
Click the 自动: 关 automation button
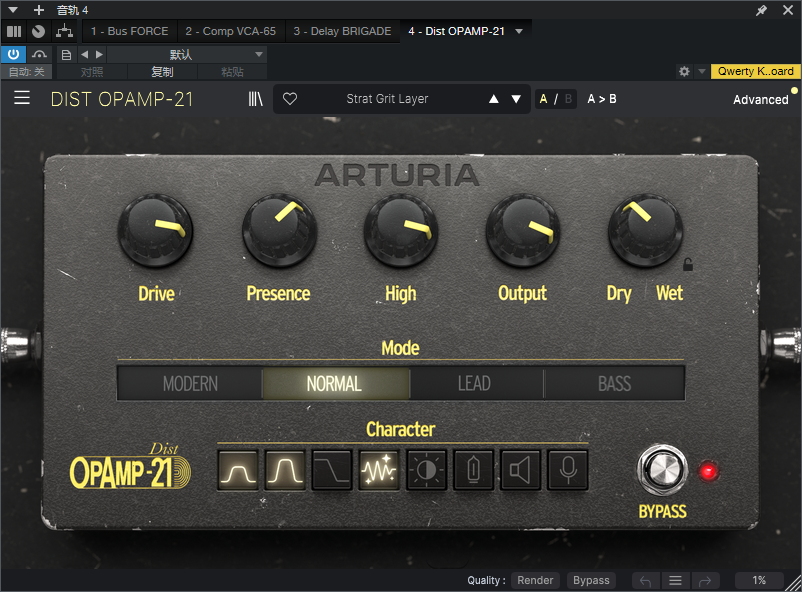27,72
